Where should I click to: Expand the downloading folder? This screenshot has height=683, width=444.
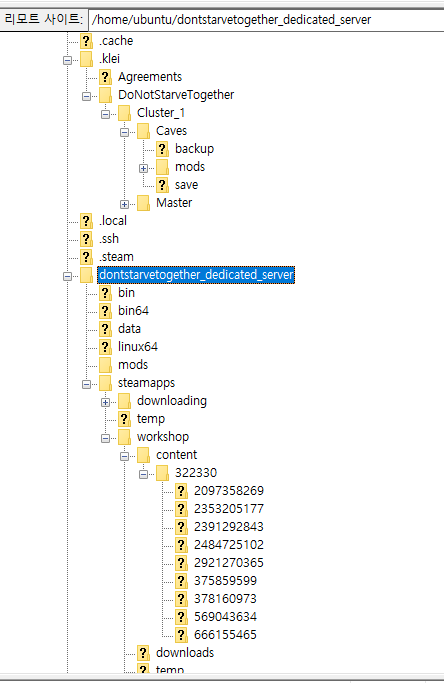coord(105,402)
